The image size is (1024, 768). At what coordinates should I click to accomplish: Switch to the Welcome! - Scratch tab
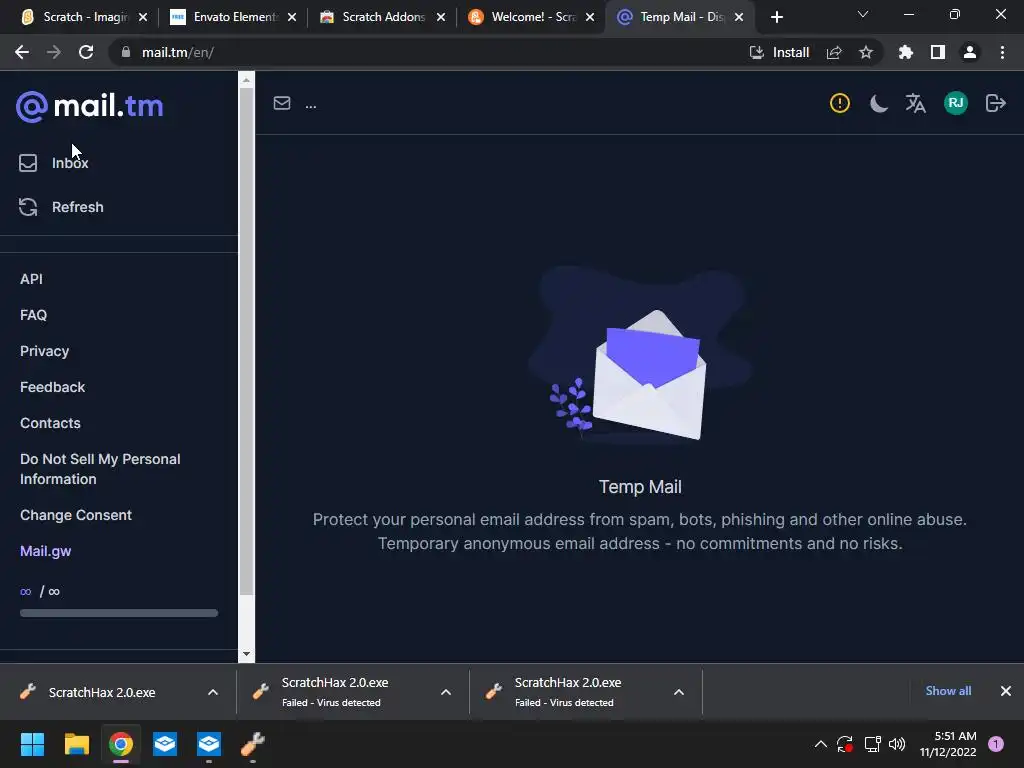532,17
